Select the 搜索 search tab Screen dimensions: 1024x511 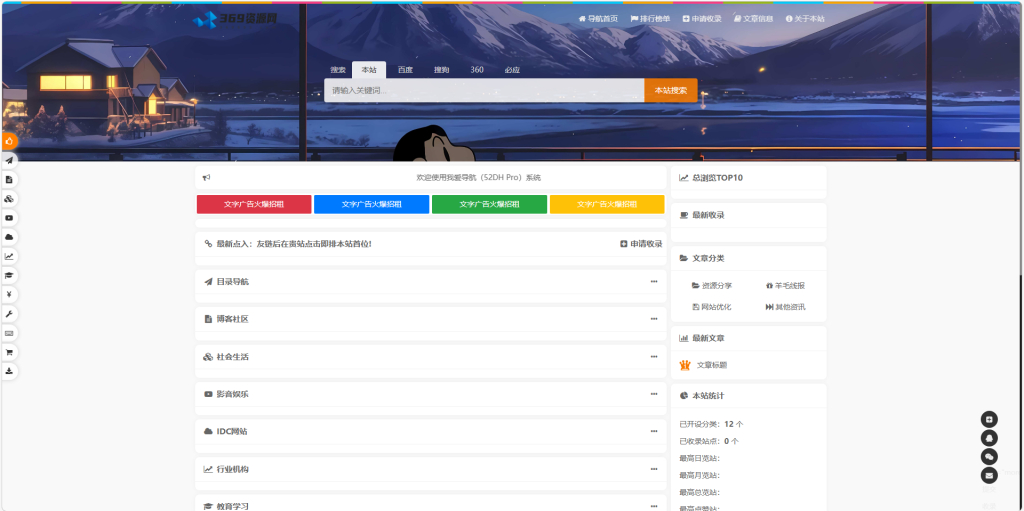point(338,70)
